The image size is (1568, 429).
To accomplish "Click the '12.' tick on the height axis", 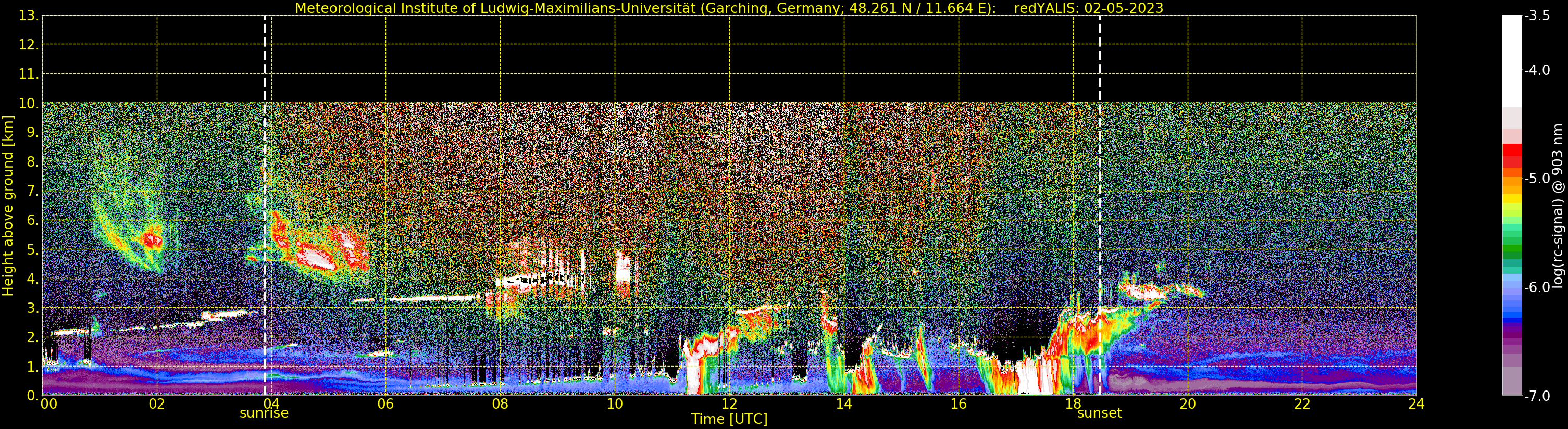I will (29, 45).
